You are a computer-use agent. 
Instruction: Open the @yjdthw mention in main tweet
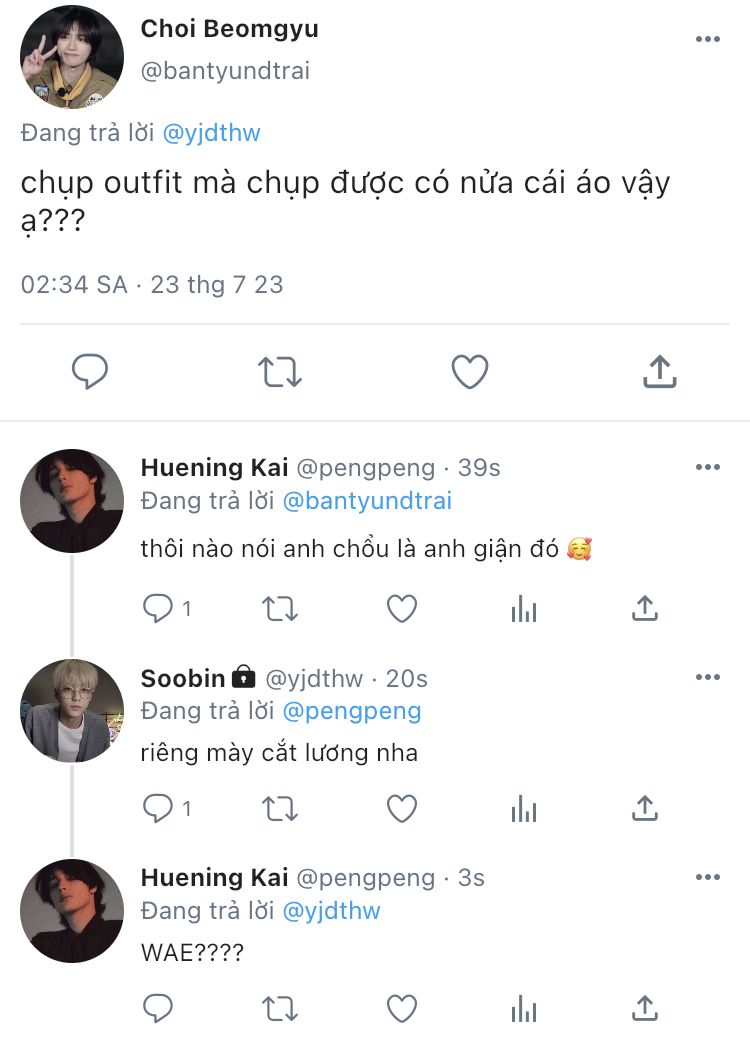[x=210, y=133]
